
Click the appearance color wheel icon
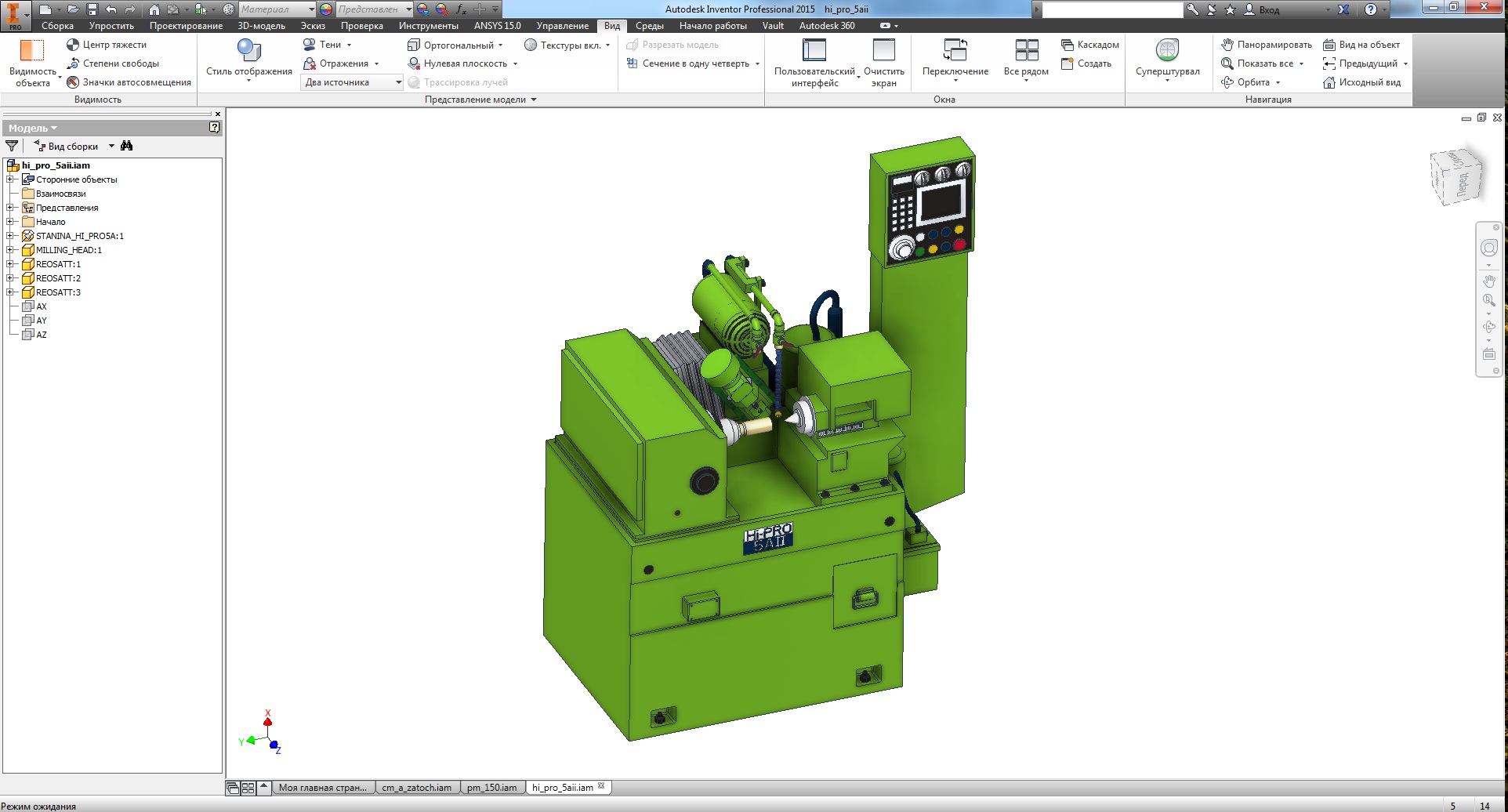click(x=326, y=9)
